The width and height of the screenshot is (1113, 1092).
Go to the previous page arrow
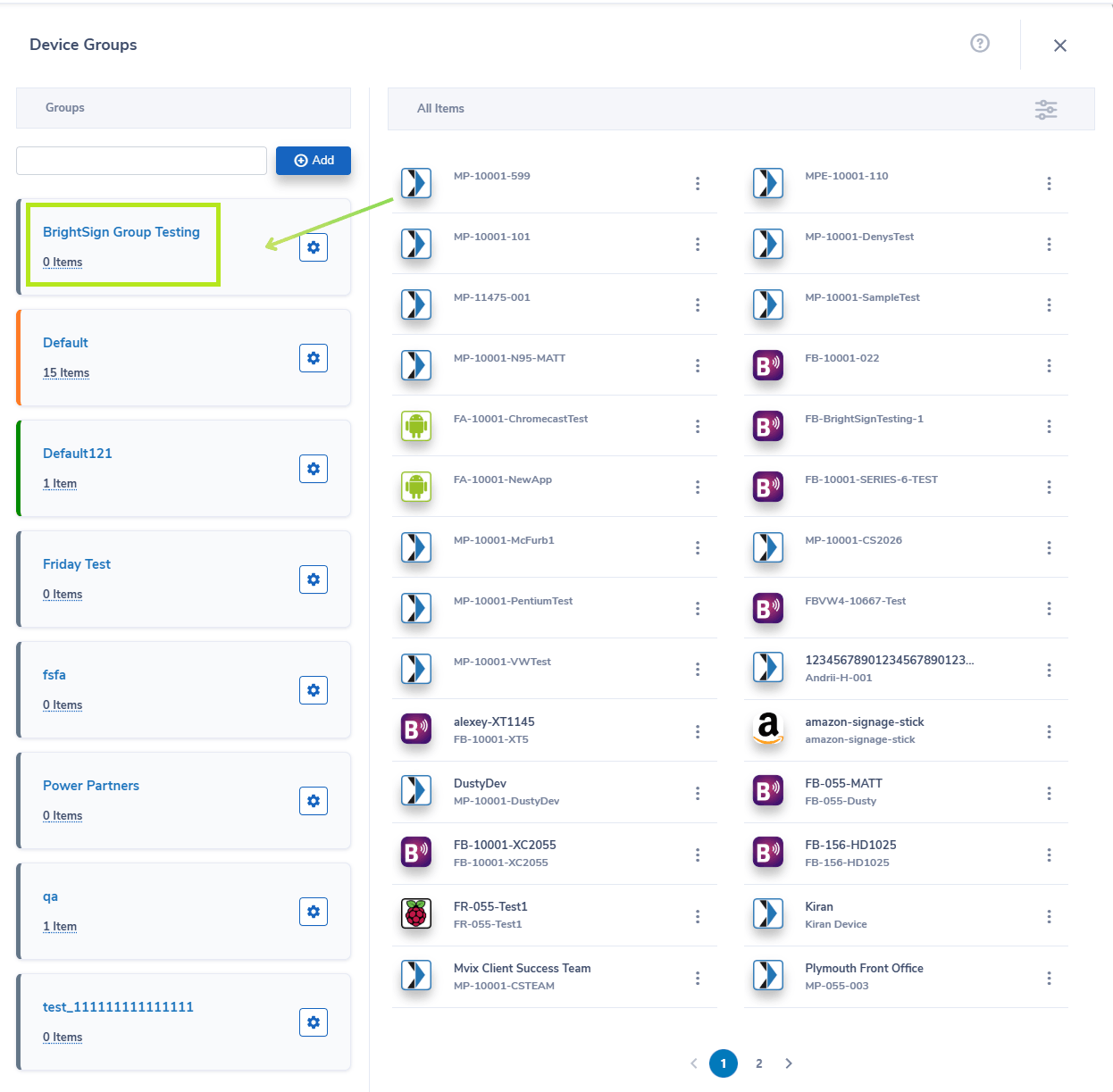coord(693,1063)
